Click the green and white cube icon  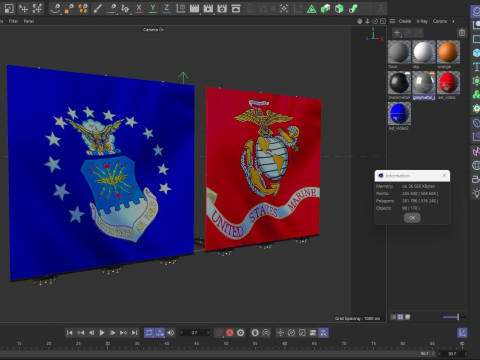click(325, 9)
